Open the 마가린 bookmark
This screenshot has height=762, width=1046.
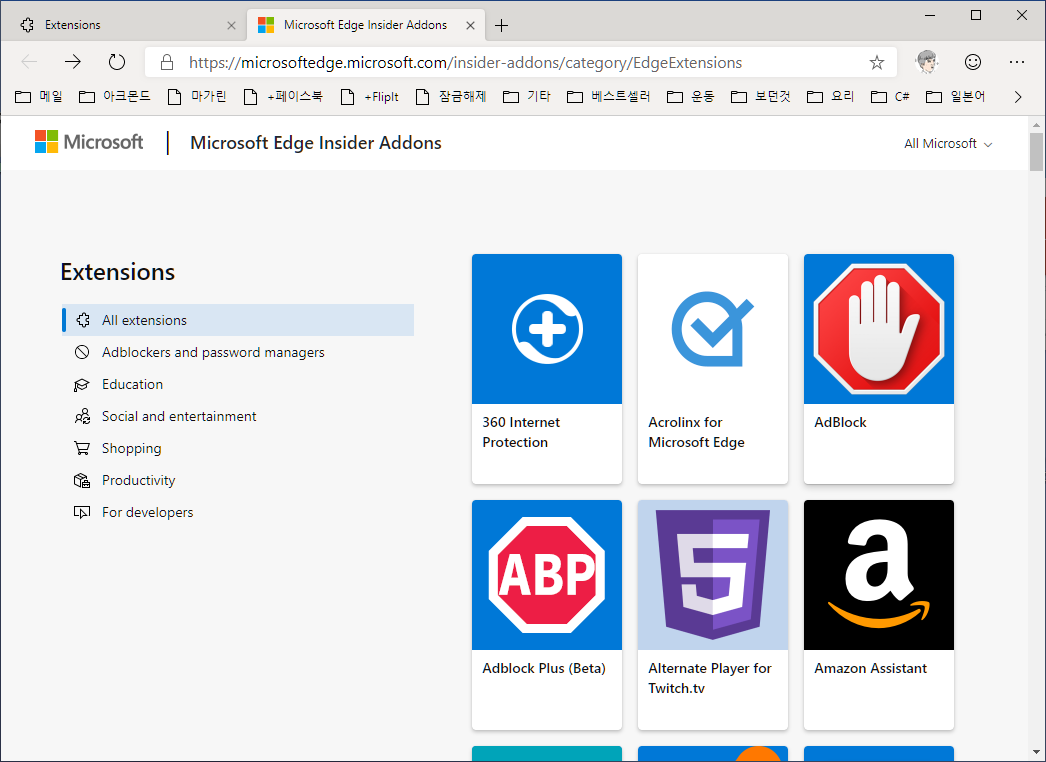[x=197, y=97]
